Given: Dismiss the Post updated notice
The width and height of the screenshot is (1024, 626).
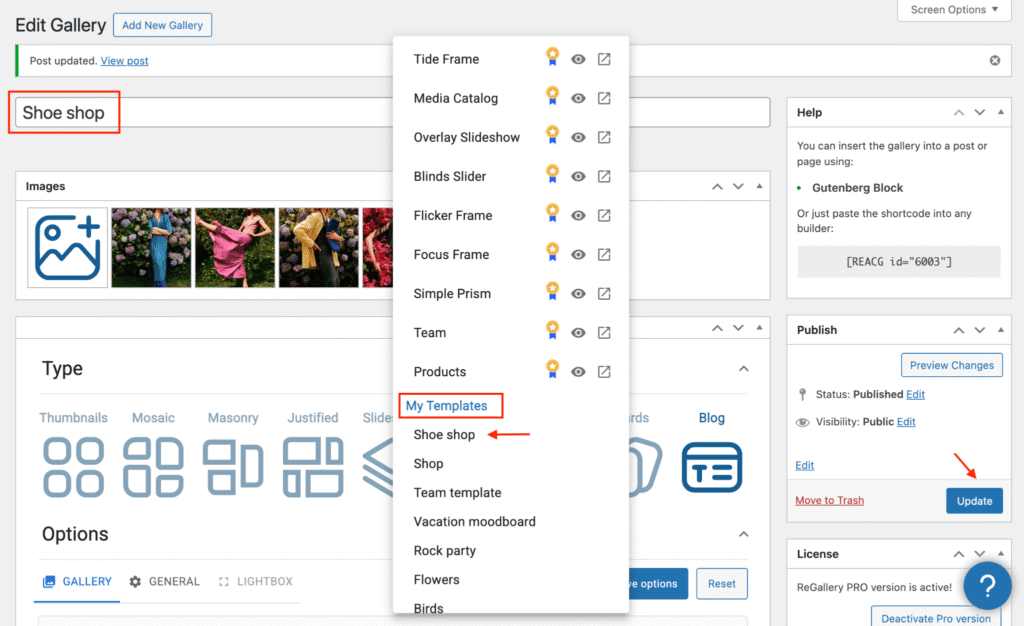Looking at the screenshot, I should point(994,61).
